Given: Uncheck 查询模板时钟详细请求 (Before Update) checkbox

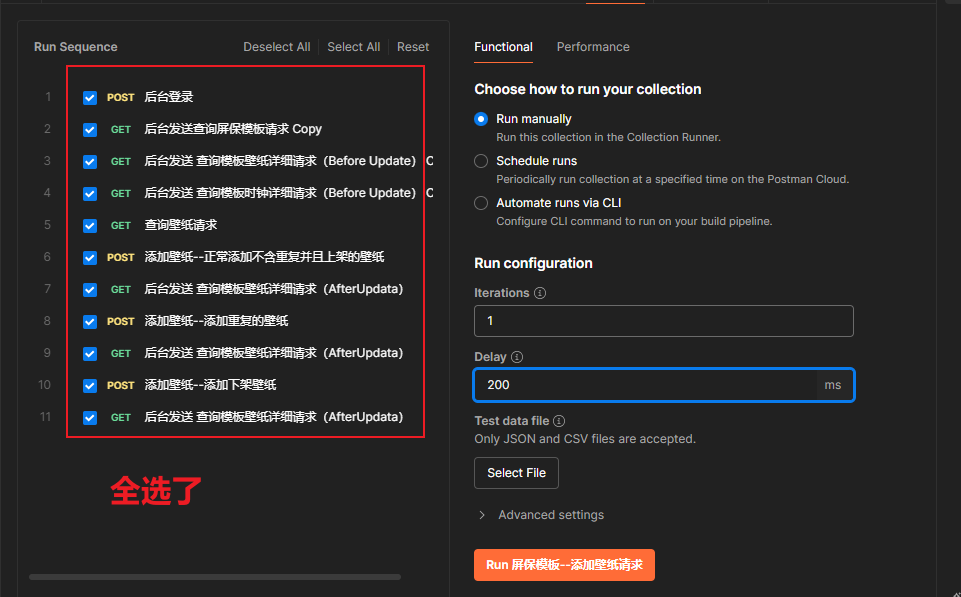Looking at the screenshot, I should pyautogui.click(x=90, y=194).
